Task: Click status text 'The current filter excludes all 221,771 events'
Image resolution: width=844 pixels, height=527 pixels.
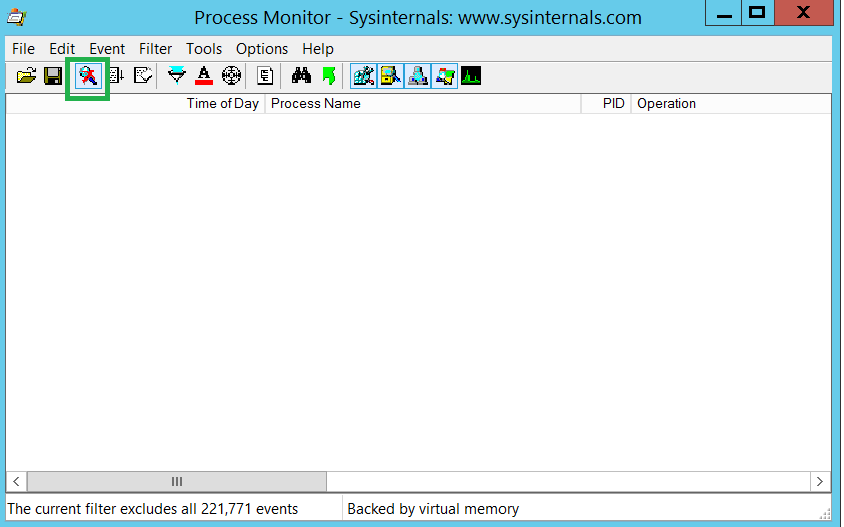Action: pos(152,509)
